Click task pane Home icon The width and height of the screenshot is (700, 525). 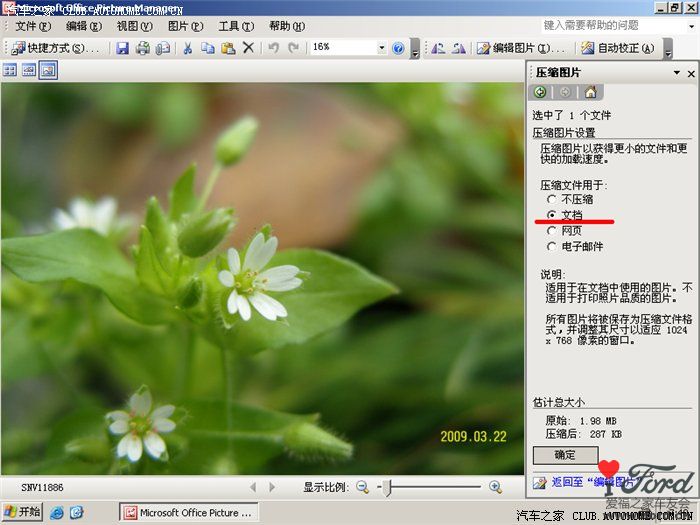pyautogui.click(x=591, y=92)
